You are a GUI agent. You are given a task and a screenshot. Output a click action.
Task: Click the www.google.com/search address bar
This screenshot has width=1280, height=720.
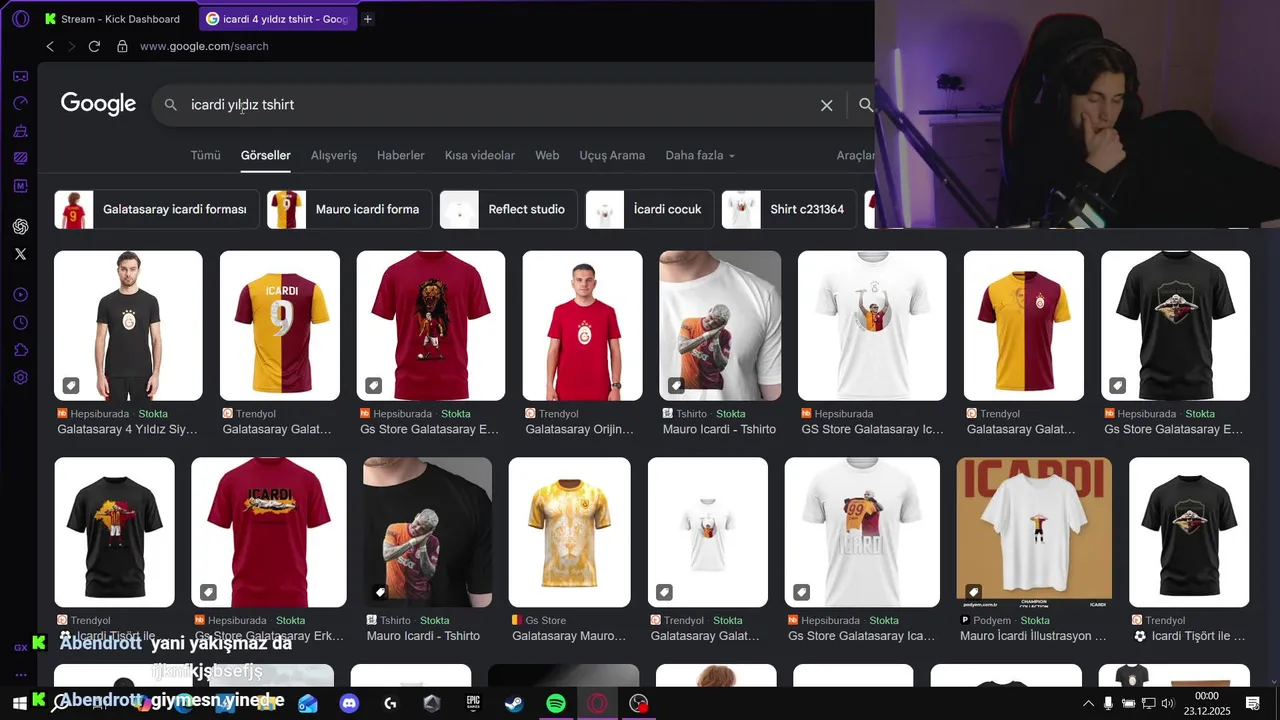coord(204,46)
